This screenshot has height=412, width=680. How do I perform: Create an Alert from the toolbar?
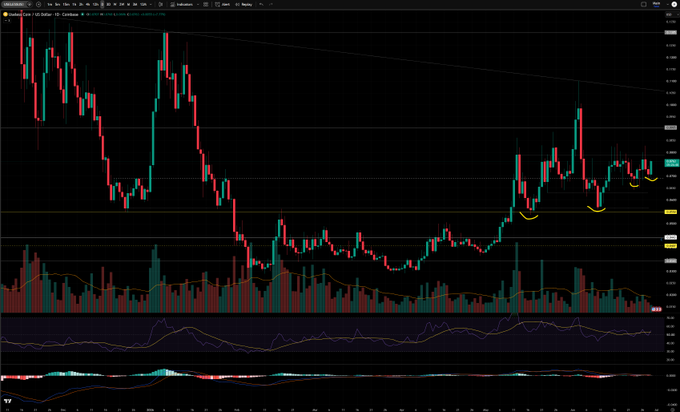pos(223,4)
